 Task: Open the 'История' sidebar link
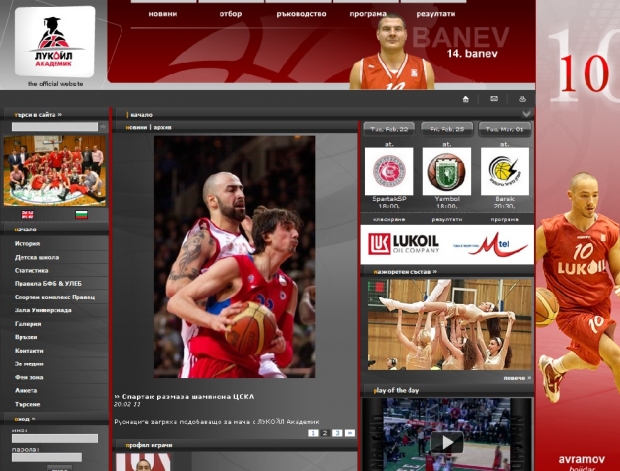28,243
